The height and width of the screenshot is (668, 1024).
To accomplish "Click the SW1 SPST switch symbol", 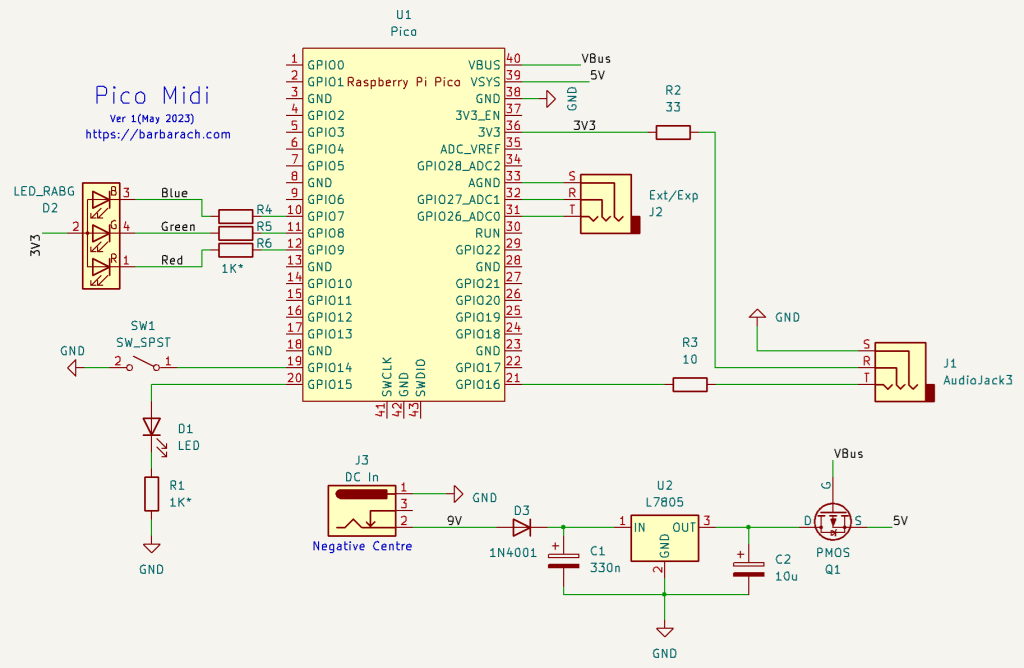I will 143,364.
